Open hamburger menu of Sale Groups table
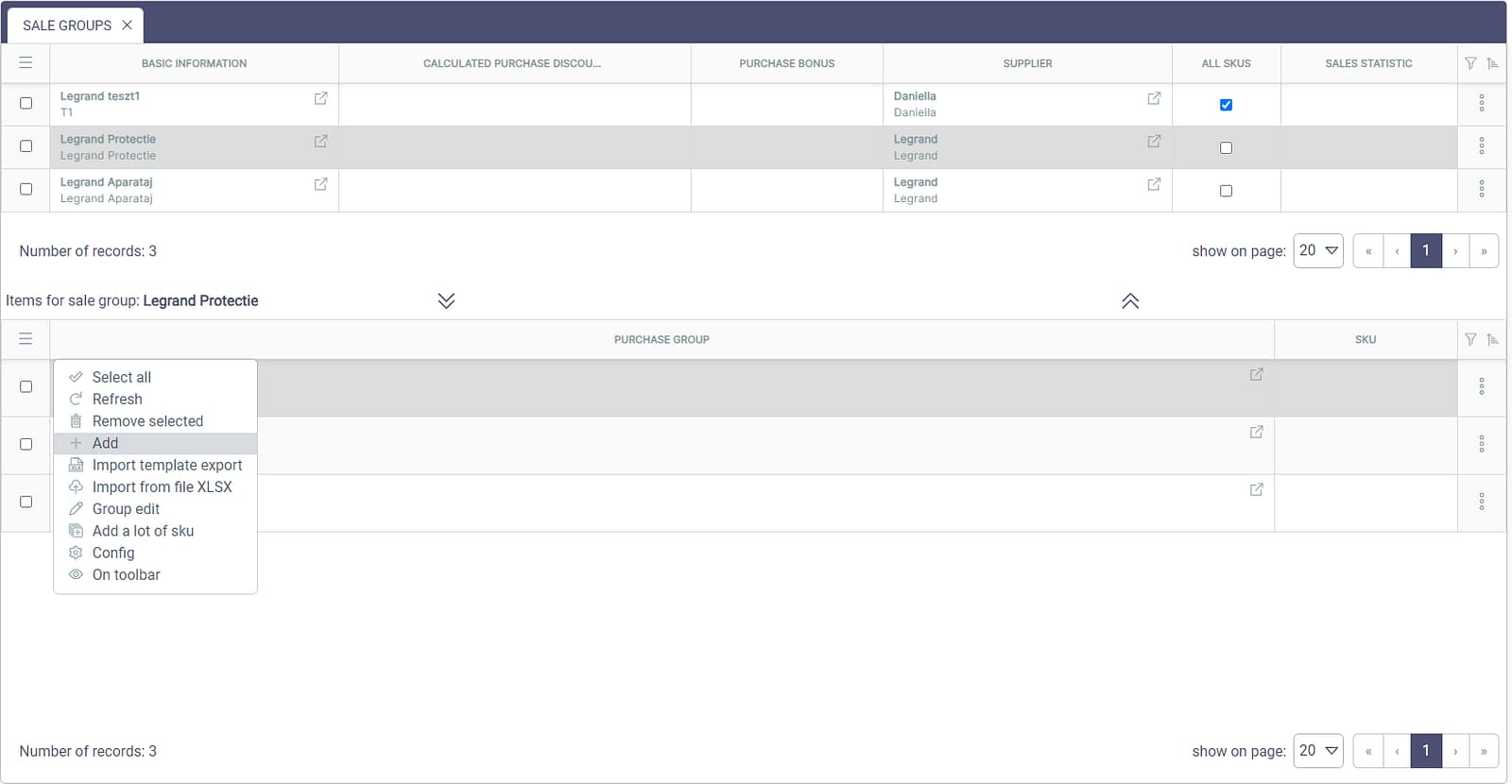The width and height of the screenshot is (1512, 784). click(x=26, y=63)
